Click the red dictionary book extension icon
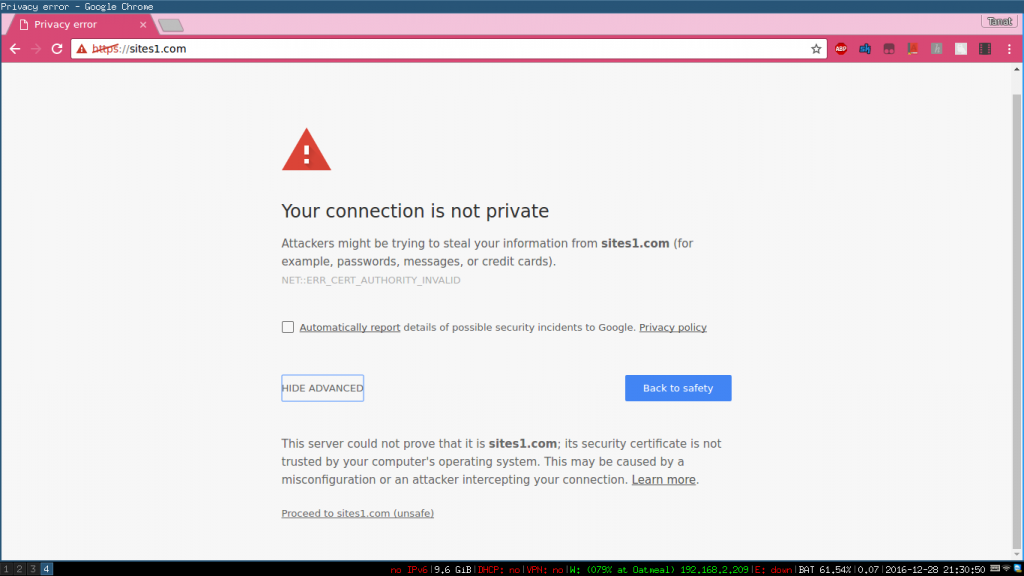Screen dimensions: 1024x576 (913, 49)
